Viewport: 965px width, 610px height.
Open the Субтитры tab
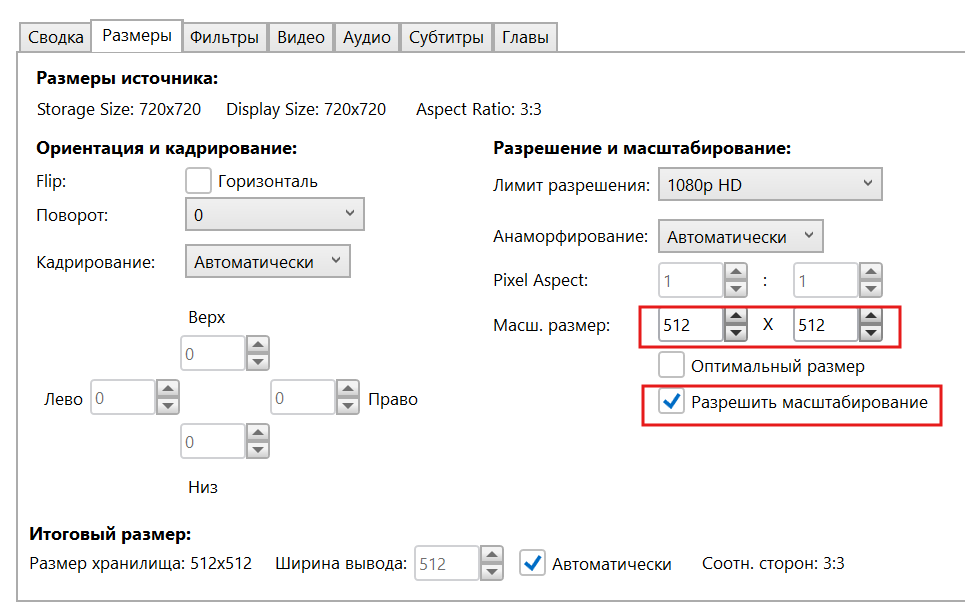[x=446, y=37]
